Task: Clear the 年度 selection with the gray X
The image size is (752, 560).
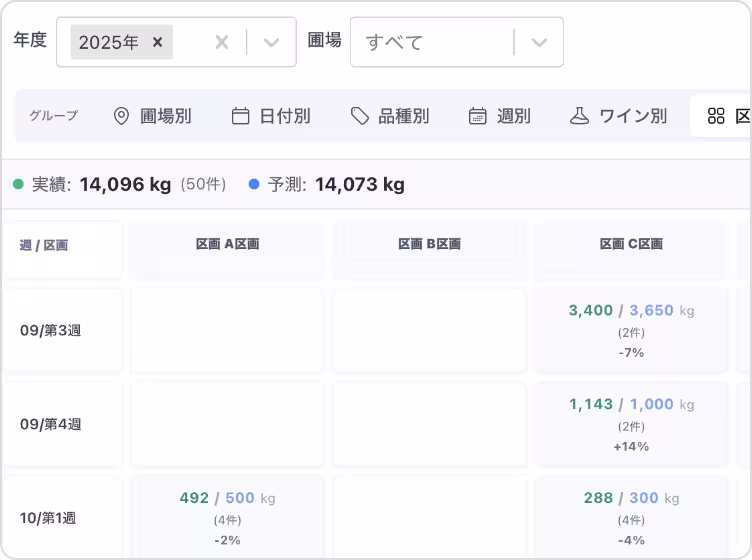Action: click(x=222, y=42)
